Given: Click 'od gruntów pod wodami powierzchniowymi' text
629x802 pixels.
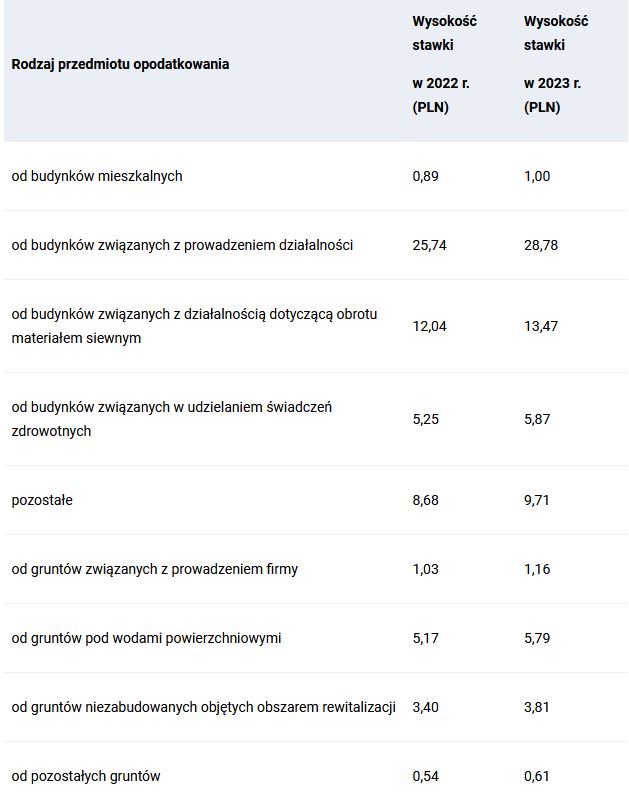Looking at the screenshot, I should pos(146,638).
